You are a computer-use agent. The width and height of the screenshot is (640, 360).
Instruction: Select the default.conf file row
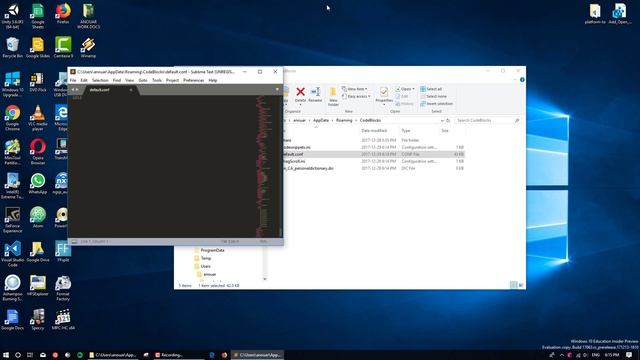point(373,154)
